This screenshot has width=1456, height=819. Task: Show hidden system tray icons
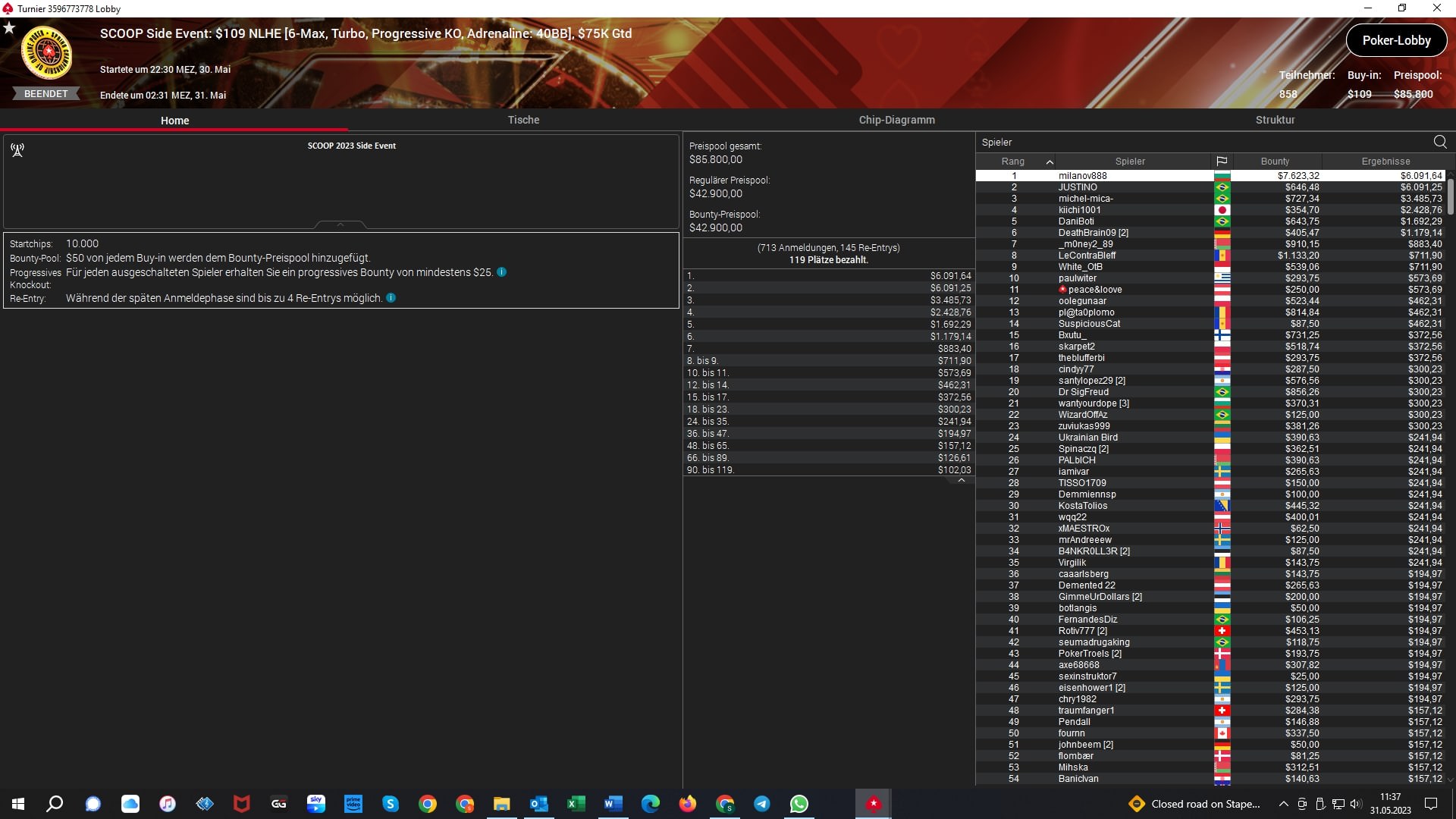pyautogui.click(x=1283, y=804)
